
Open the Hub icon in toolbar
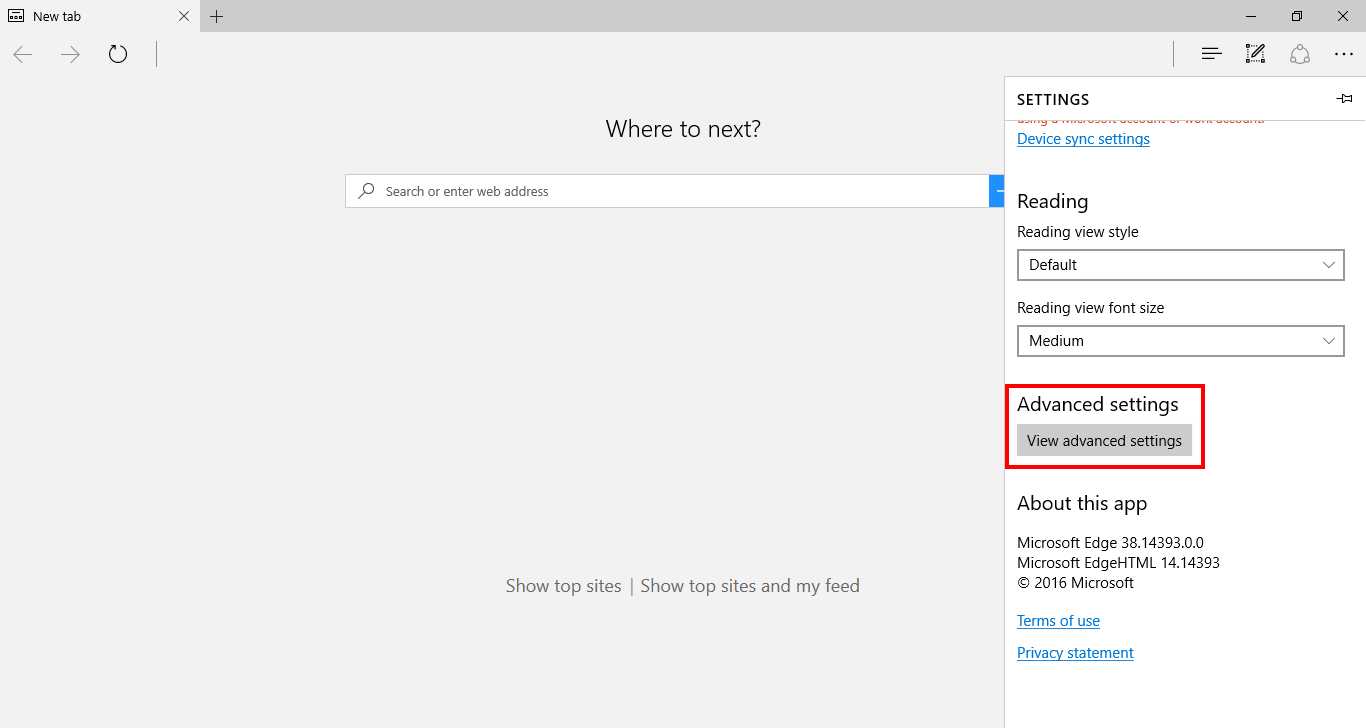[1212, 54]
